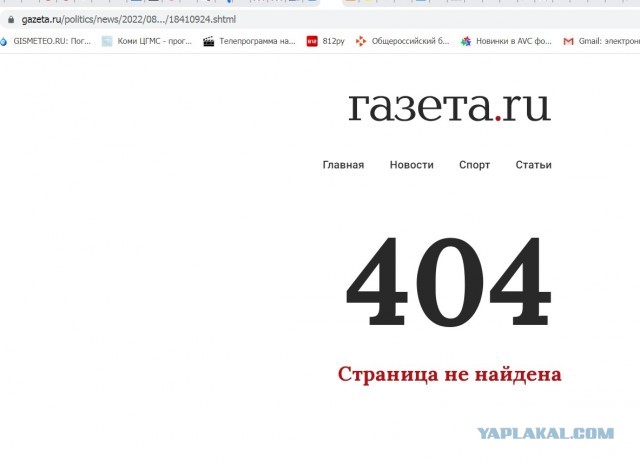Open Статьи section
This screenshot has width=640, height=463.
533,165
